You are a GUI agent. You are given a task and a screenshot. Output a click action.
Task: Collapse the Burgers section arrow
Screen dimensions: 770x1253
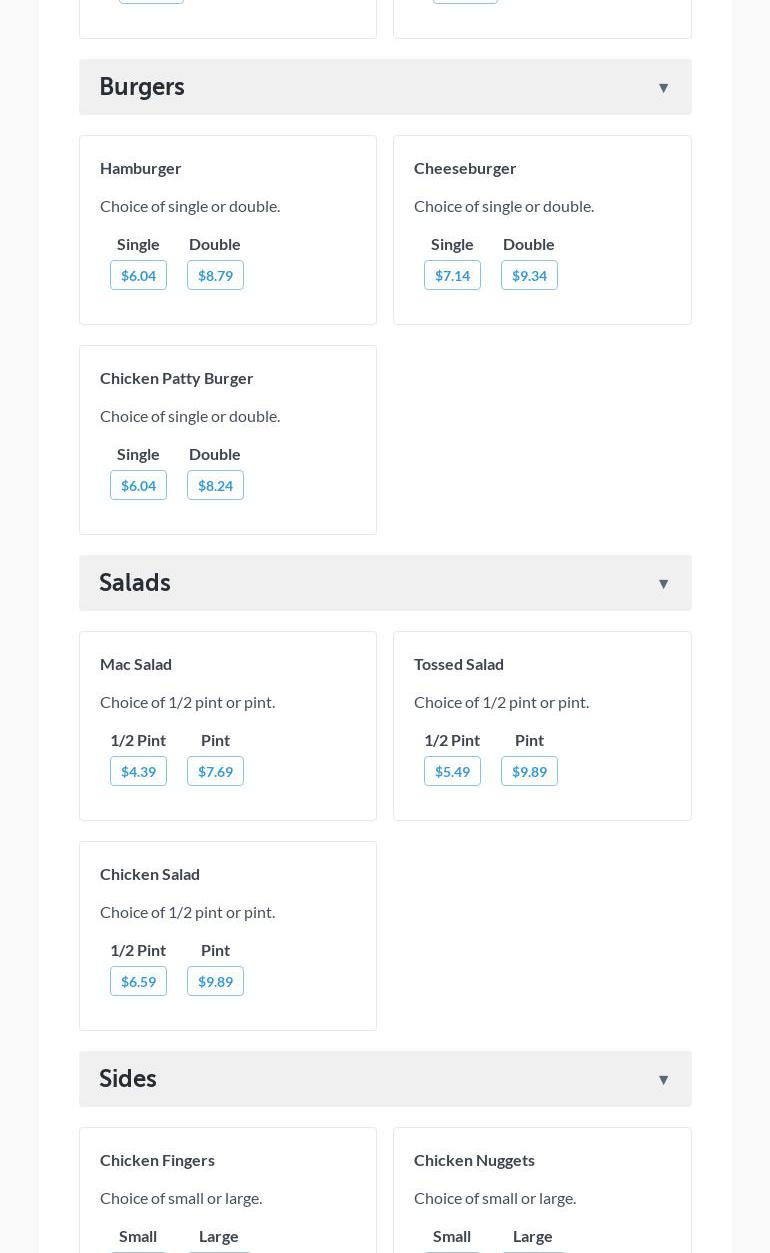(663, 88)
